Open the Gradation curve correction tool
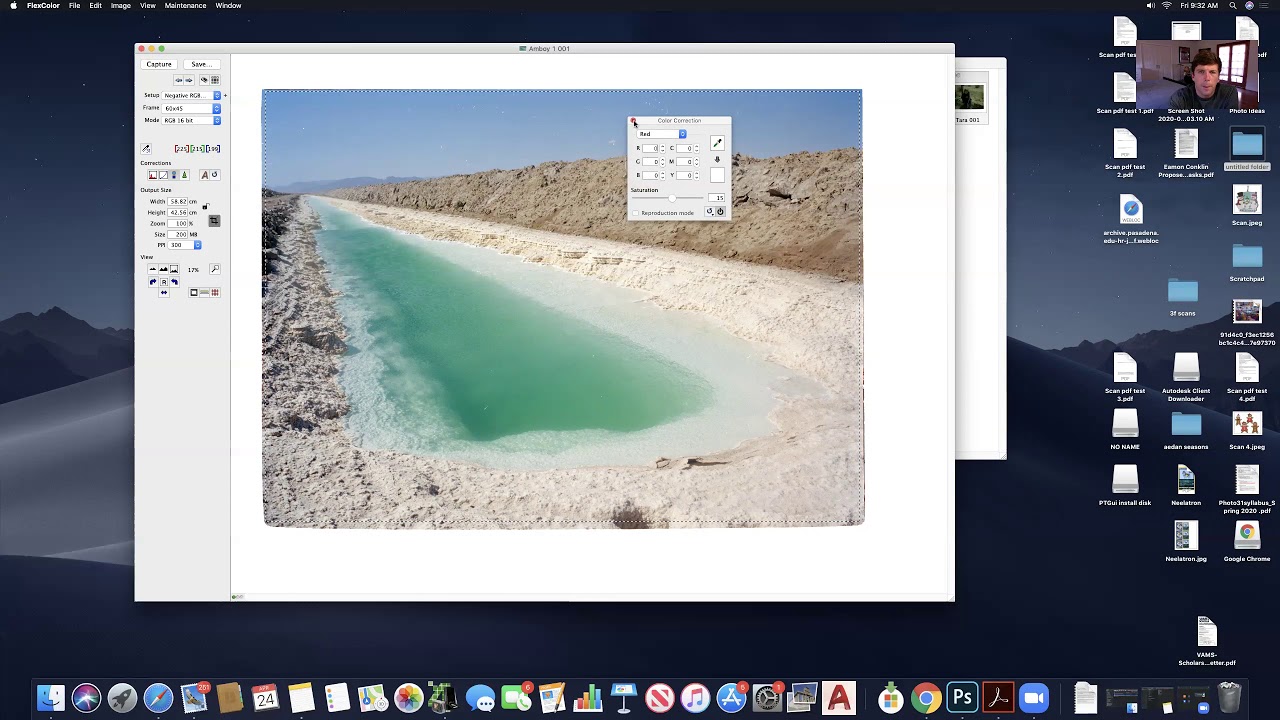Image resolution: width=1280 pixels, height=720 pixels. pos(163,175)
